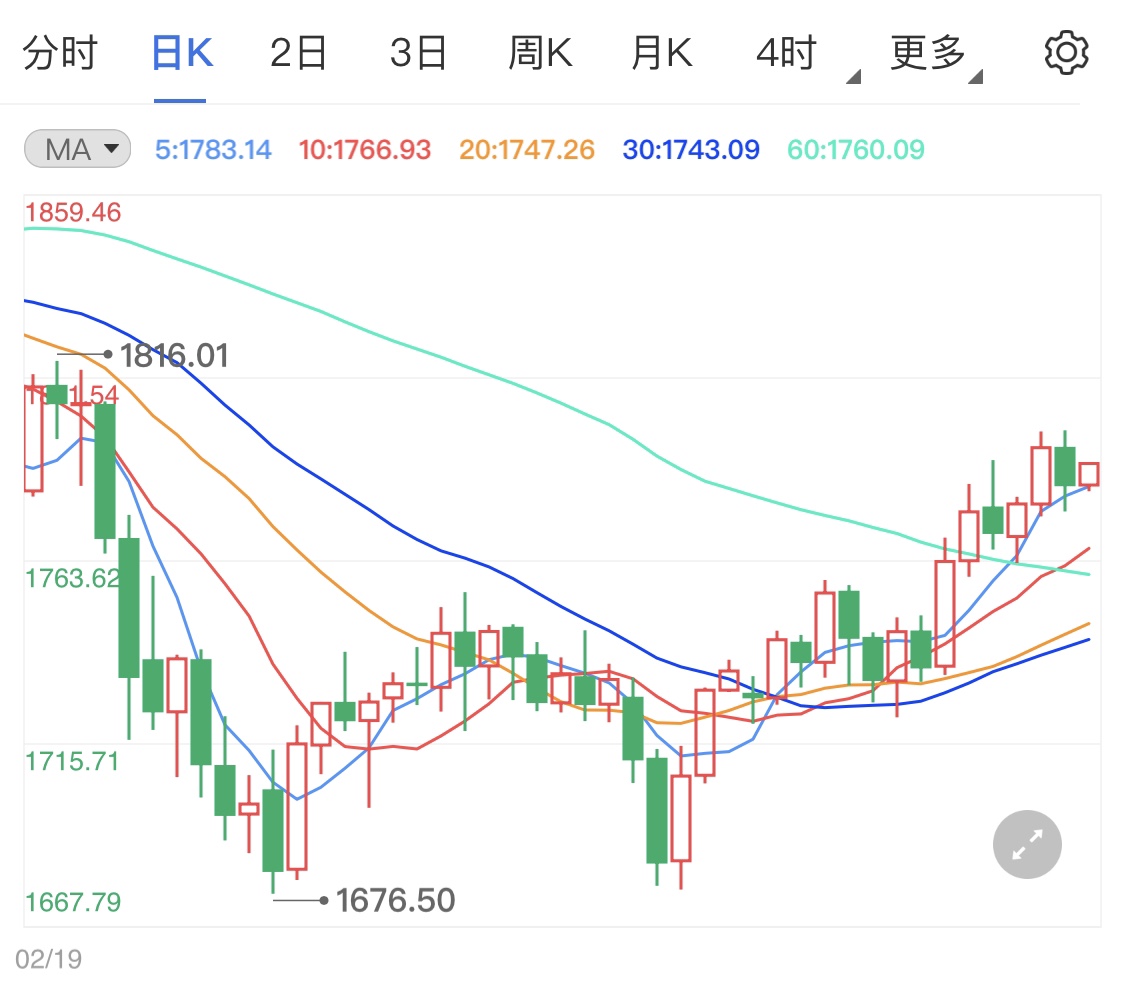This screenshot has width=1125, height=983.
Task: Click the low marker label 1676.50
Action: (395, 900)
